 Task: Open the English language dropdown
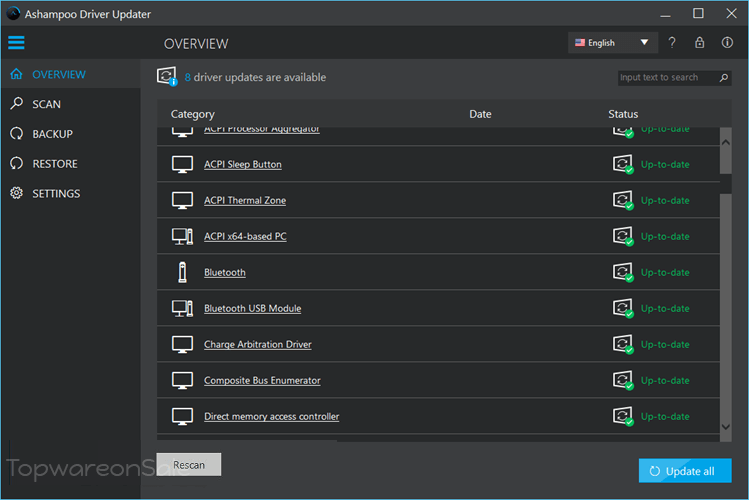point(612,43)
